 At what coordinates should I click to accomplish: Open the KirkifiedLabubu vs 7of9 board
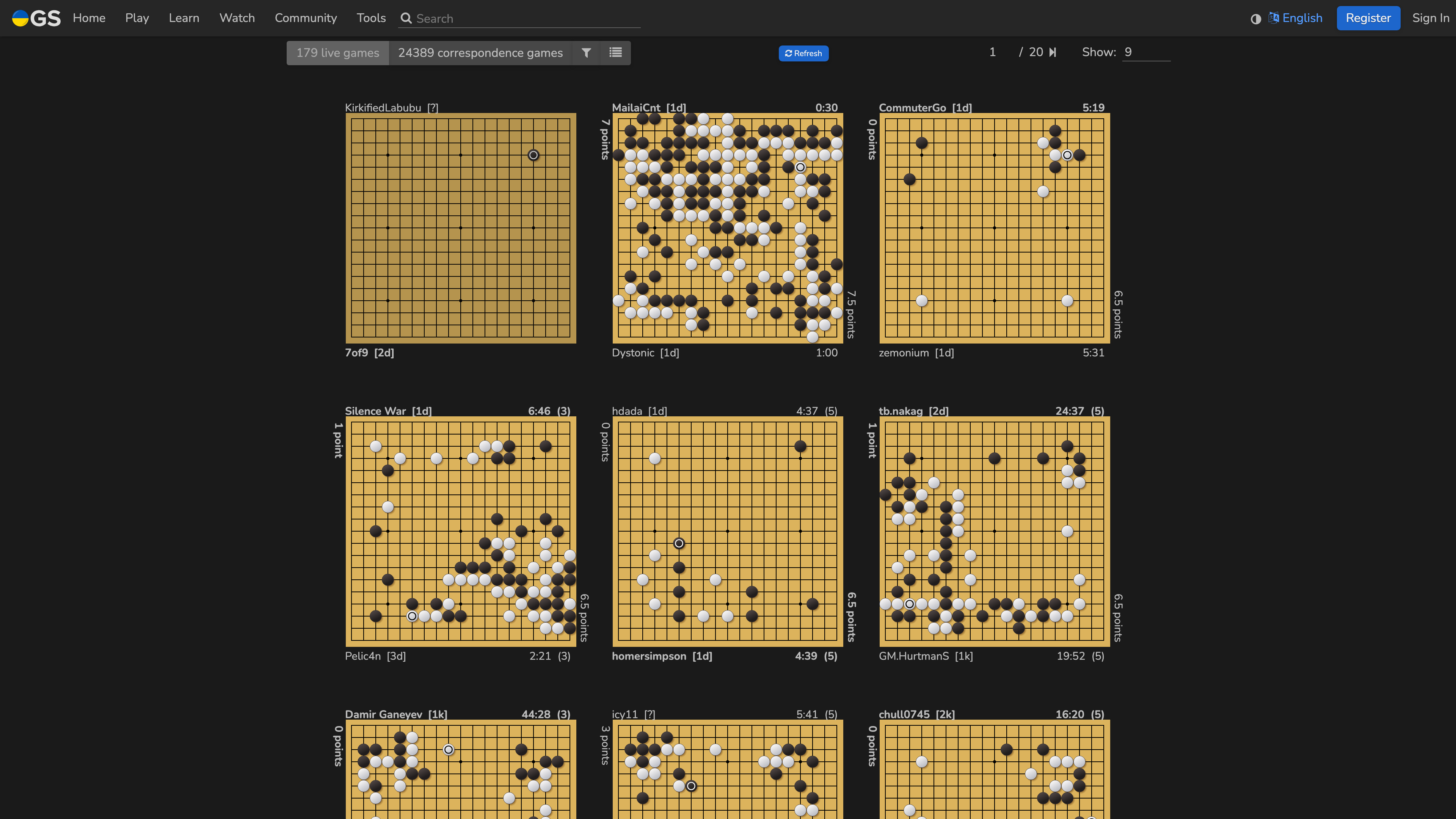point(461,228)
